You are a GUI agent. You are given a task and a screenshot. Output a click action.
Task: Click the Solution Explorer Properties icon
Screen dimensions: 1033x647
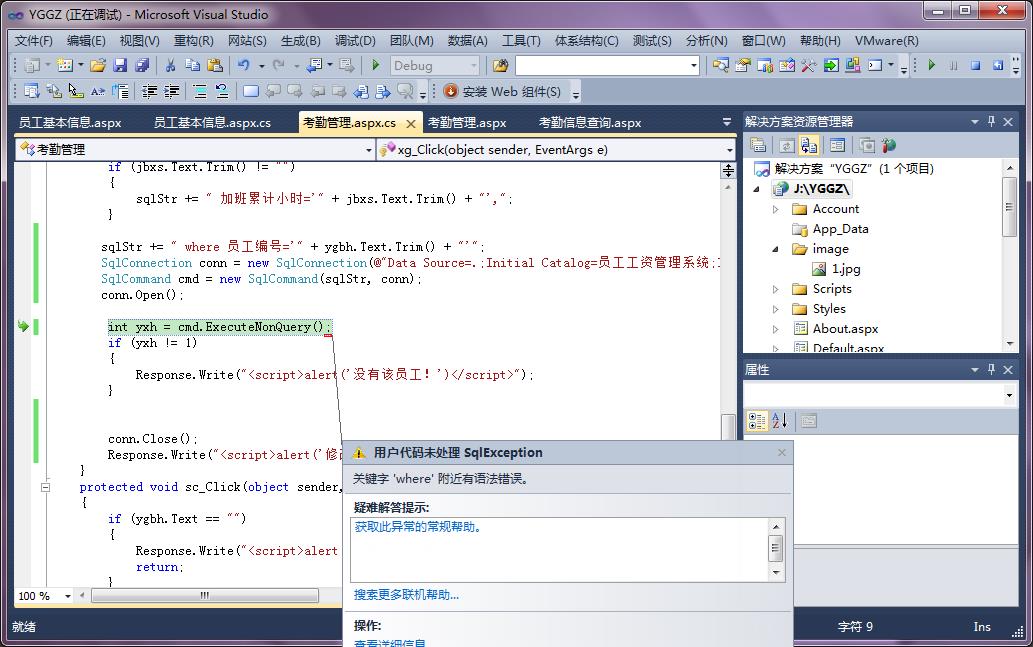click(758, 145)
